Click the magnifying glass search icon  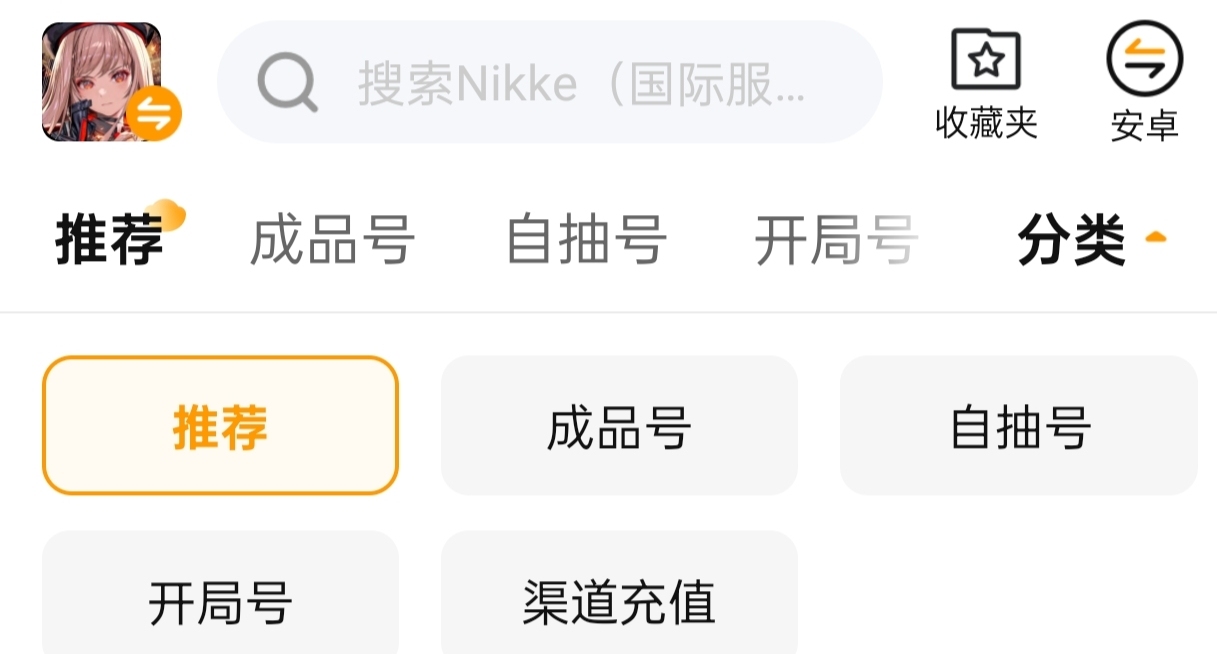pos(287,82)
